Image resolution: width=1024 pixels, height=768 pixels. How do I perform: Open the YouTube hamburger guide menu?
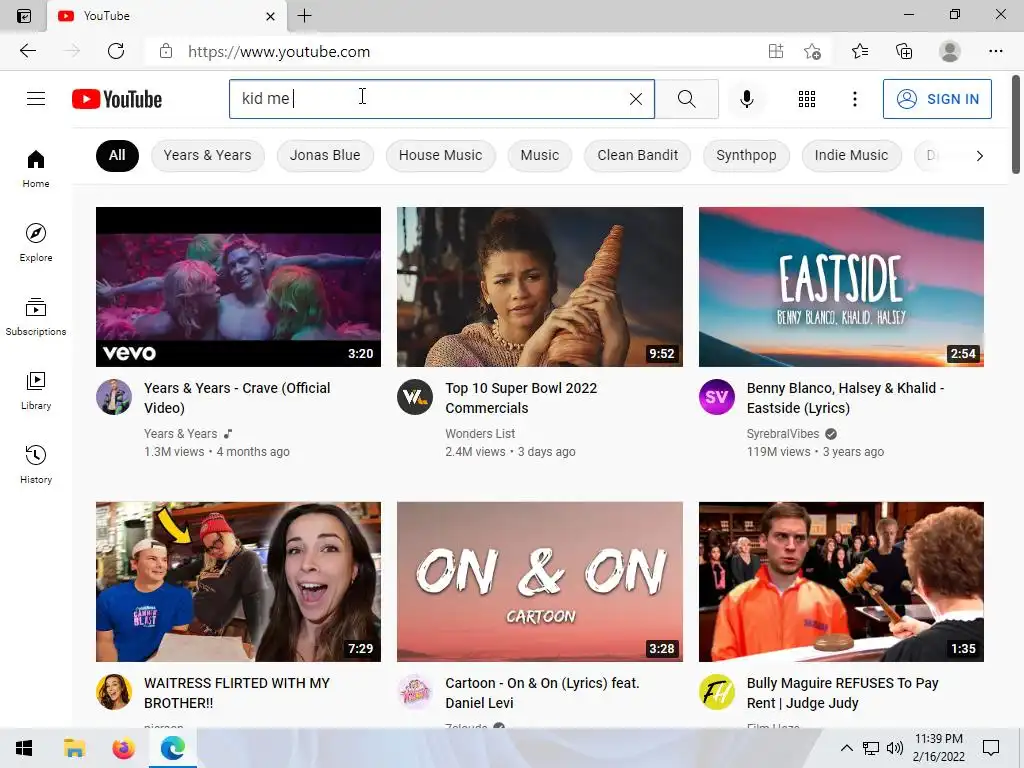click(x=36, y=99)
